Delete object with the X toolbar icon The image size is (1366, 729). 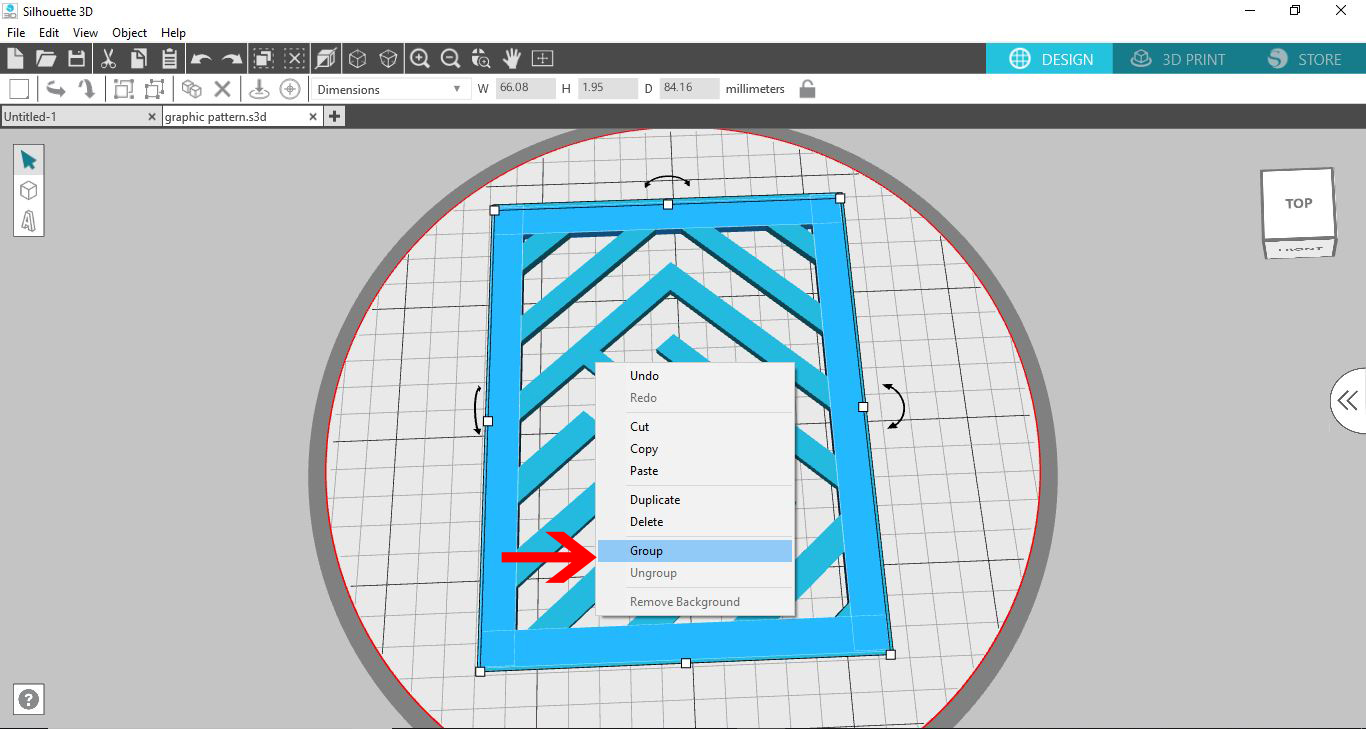222,89
